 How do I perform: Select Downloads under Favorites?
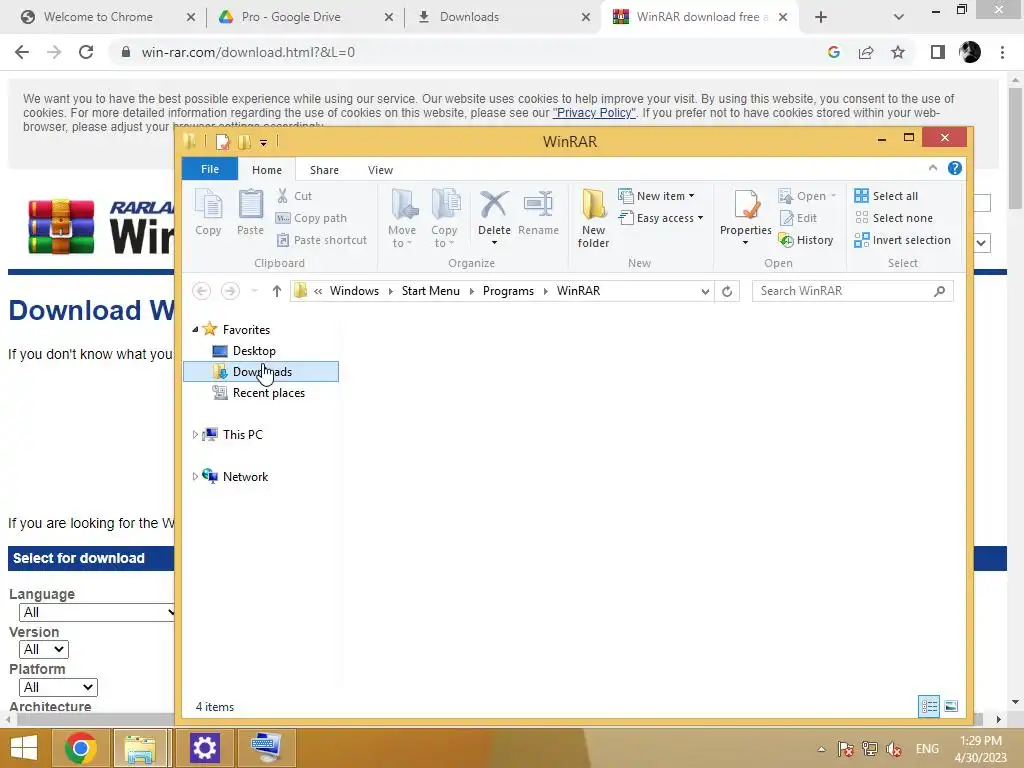[x=261, y=372]
